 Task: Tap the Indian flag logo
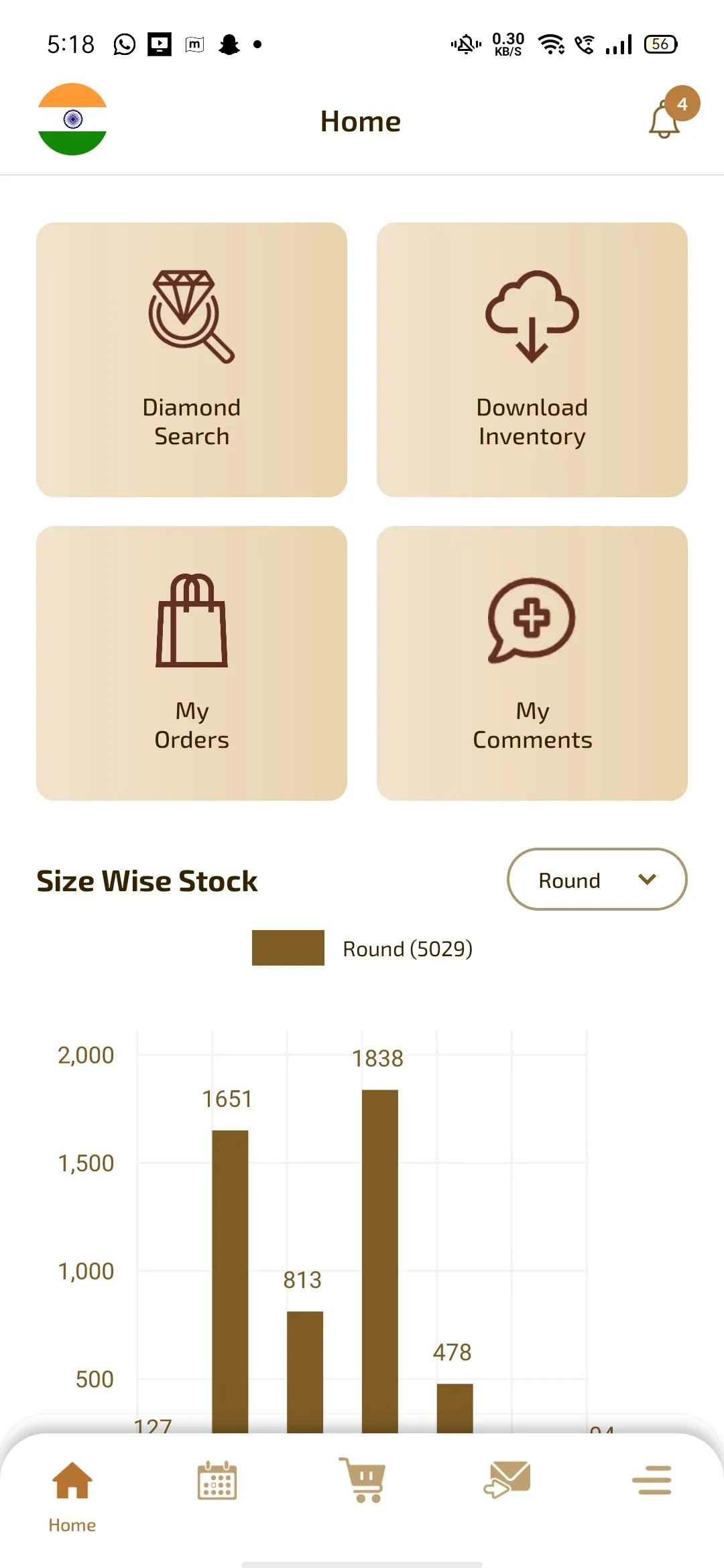pyautogui.click(x=72, y=119)
